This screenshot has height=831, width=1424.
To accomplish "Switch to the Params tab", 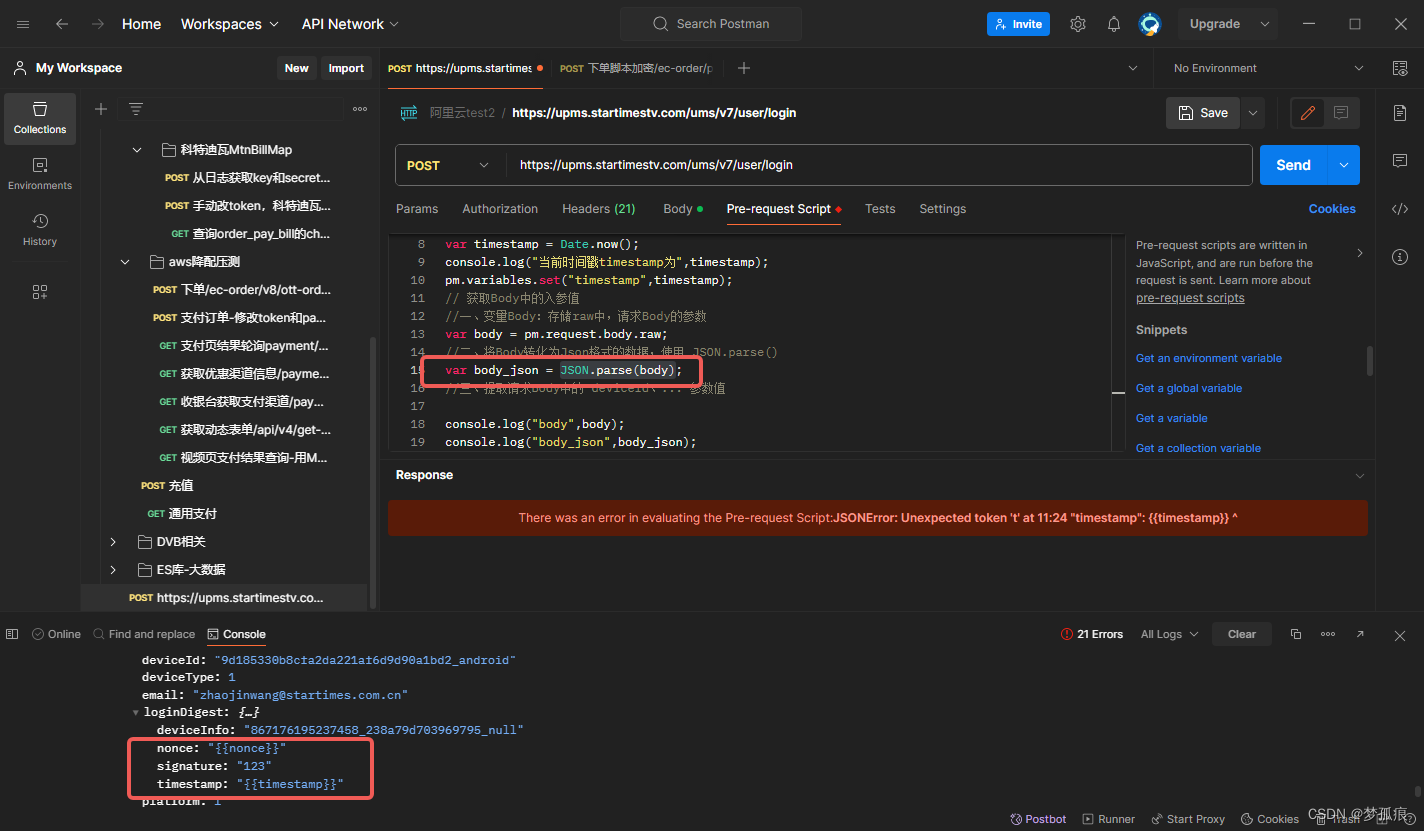I will [417, 209].
